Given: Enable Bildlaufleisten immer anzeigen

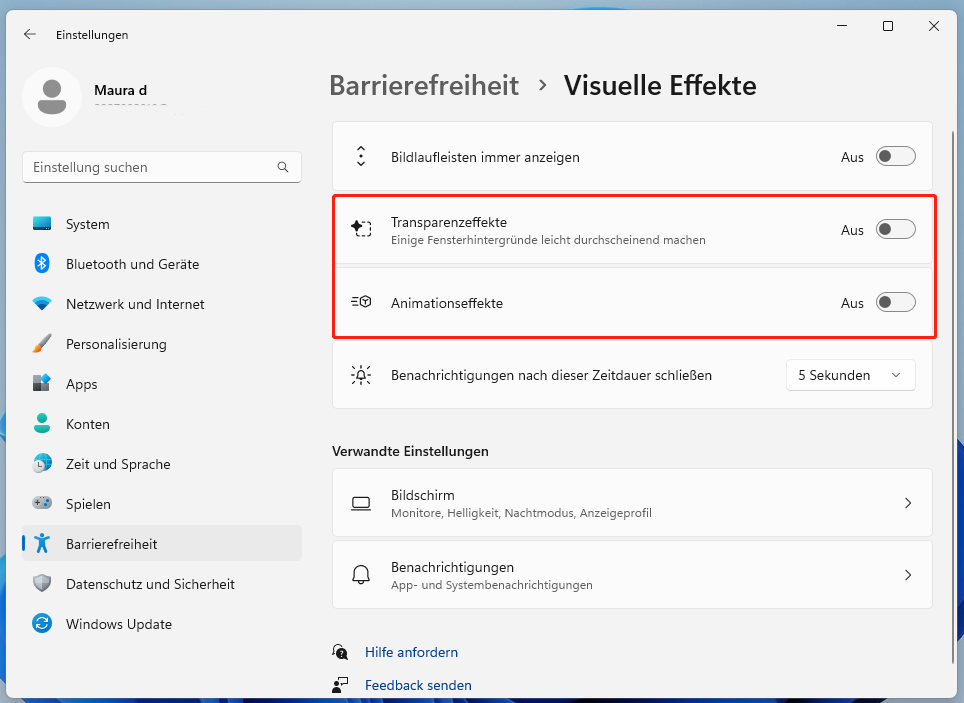Looking at the screenshot, I should 895,156.
